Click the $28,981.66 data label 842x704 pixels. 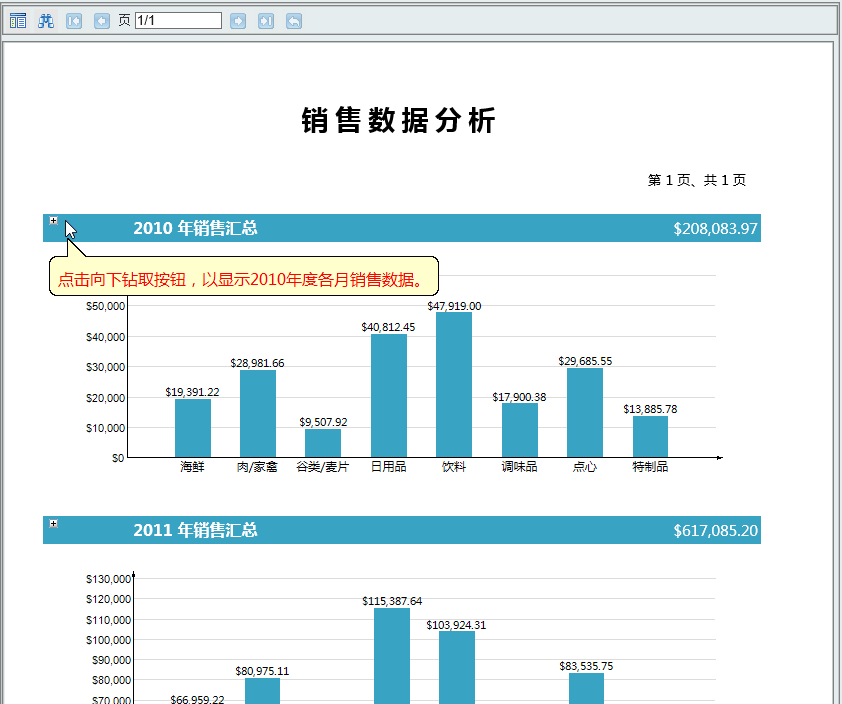pos(257,363)
